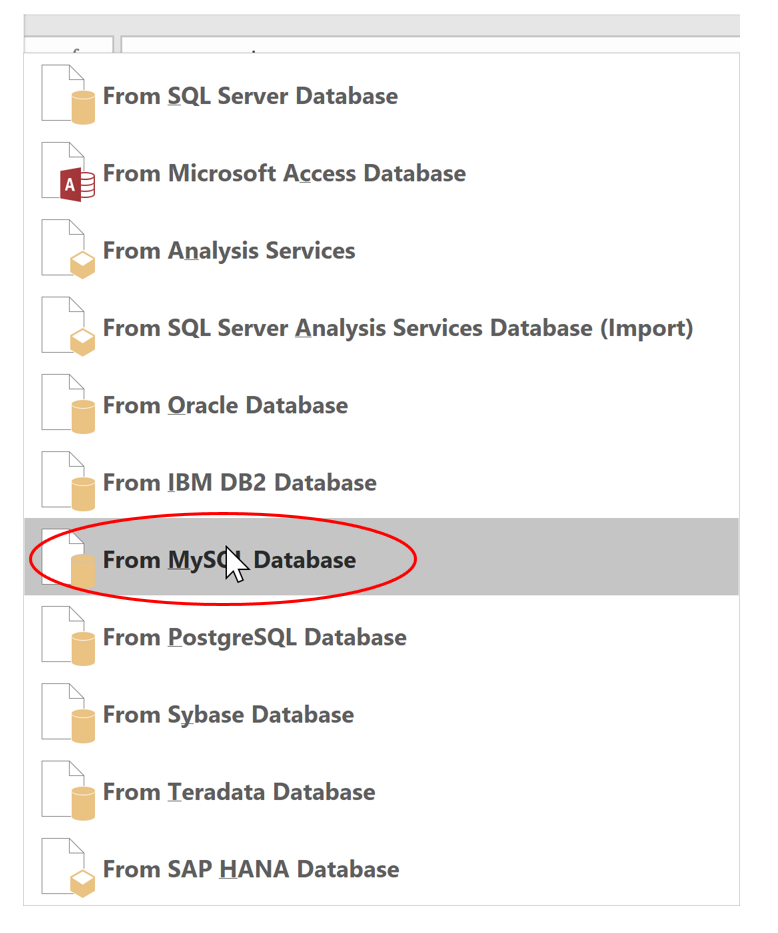
Task: Choose From Analysis Services
Action: click(229, 250)
